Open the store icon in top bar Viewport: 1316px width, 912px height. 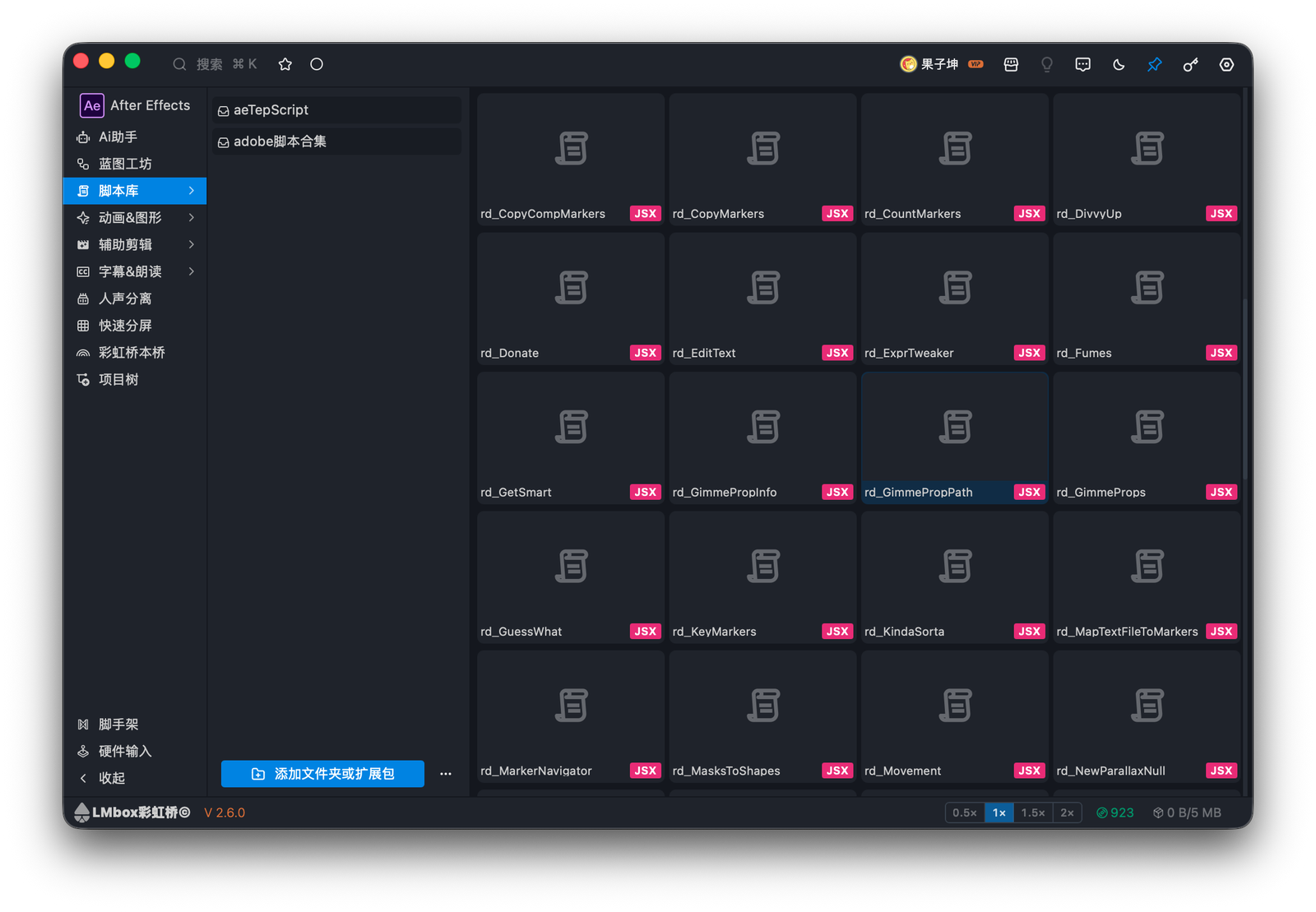(1011, 64)
